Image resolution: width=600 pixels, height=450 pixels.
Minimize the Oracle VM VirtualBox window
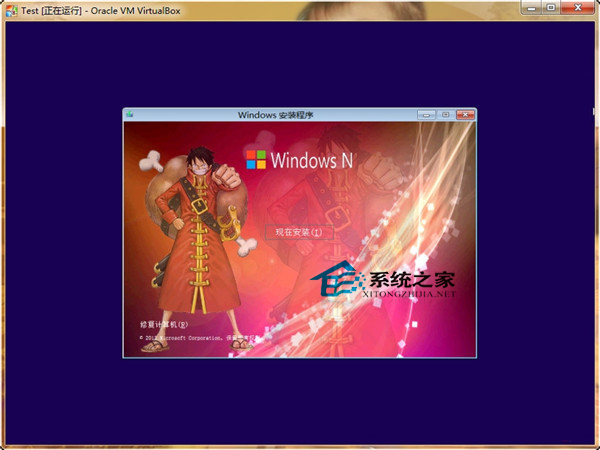click(x=532, y=8)
